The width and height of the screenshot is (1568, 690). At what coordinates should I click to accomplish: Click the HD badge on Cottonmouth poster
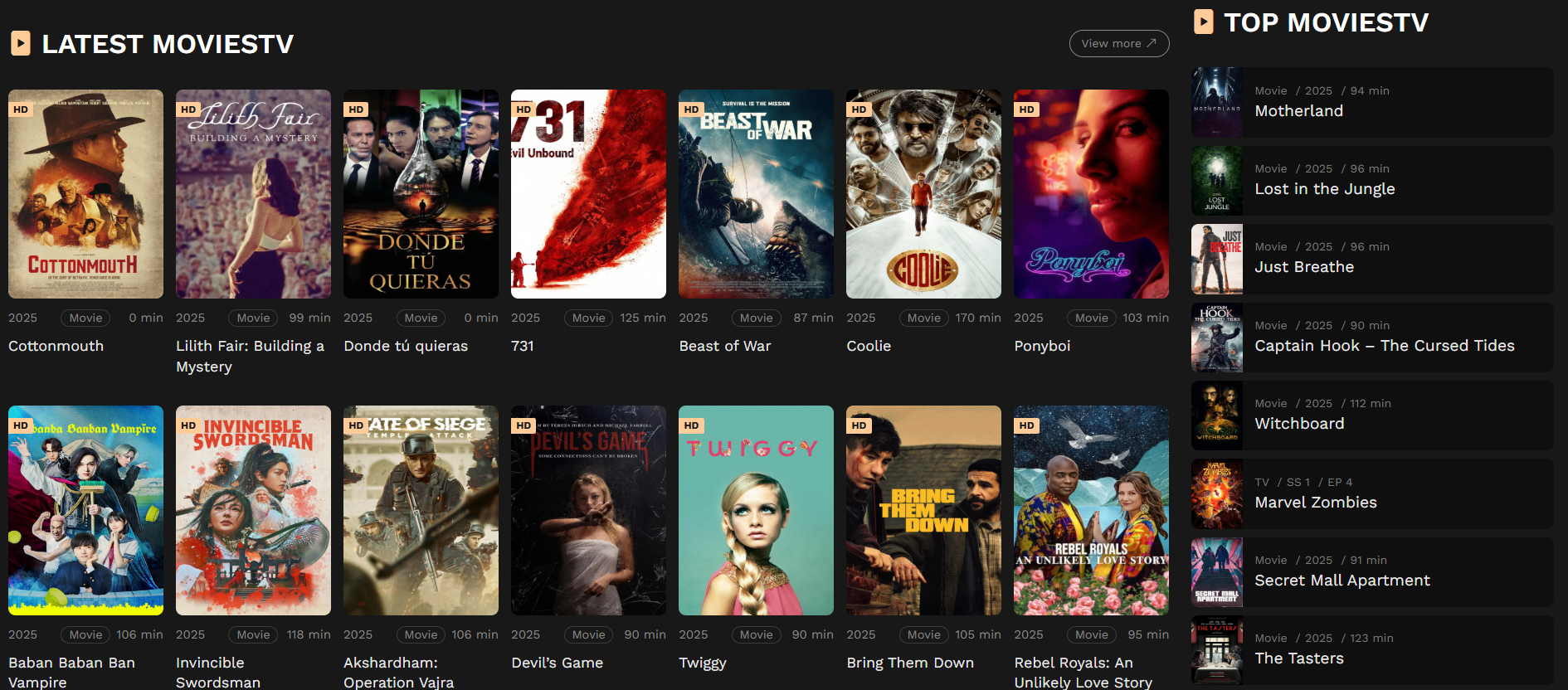[21, 109]
